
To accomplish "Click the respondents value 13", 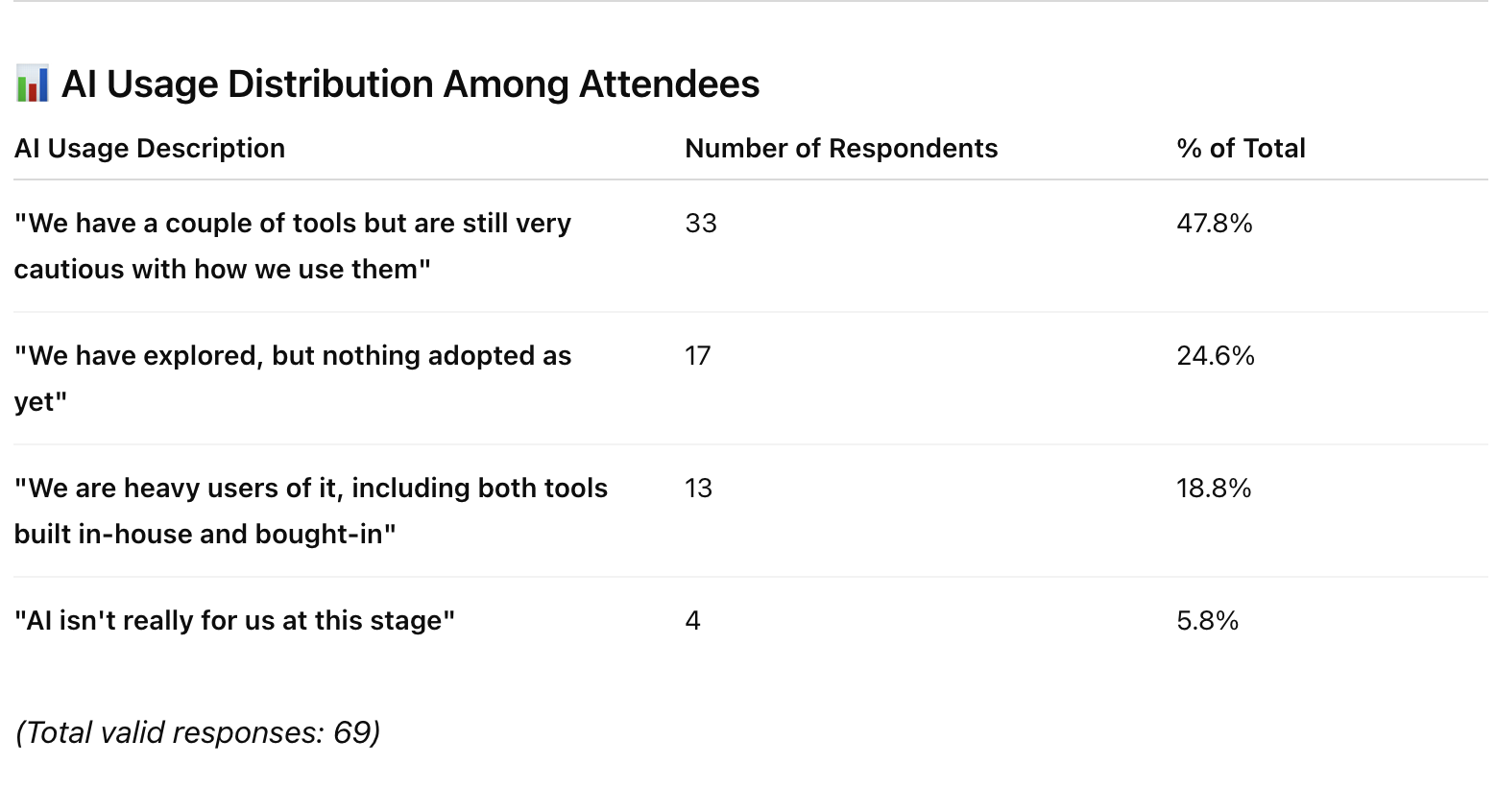I will [699, 489].
